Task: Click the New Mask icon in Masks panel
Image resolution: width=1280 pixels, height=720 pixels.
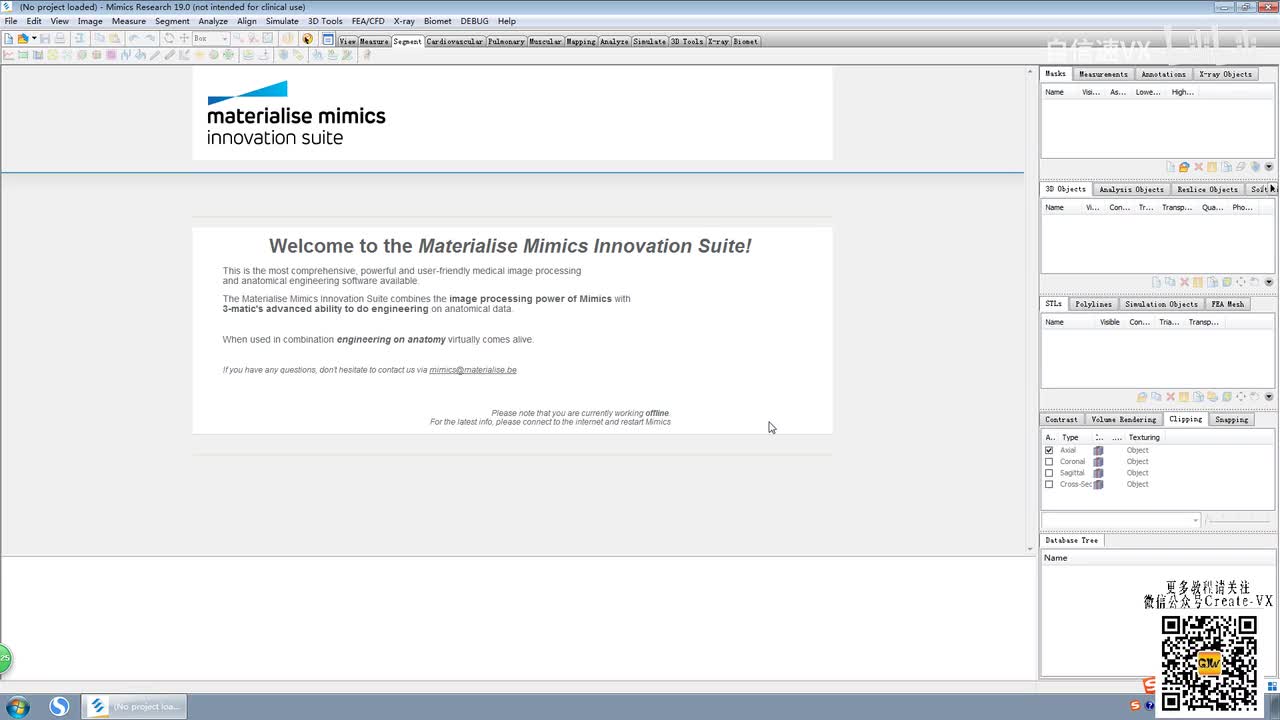Action: pos(1171,167)
